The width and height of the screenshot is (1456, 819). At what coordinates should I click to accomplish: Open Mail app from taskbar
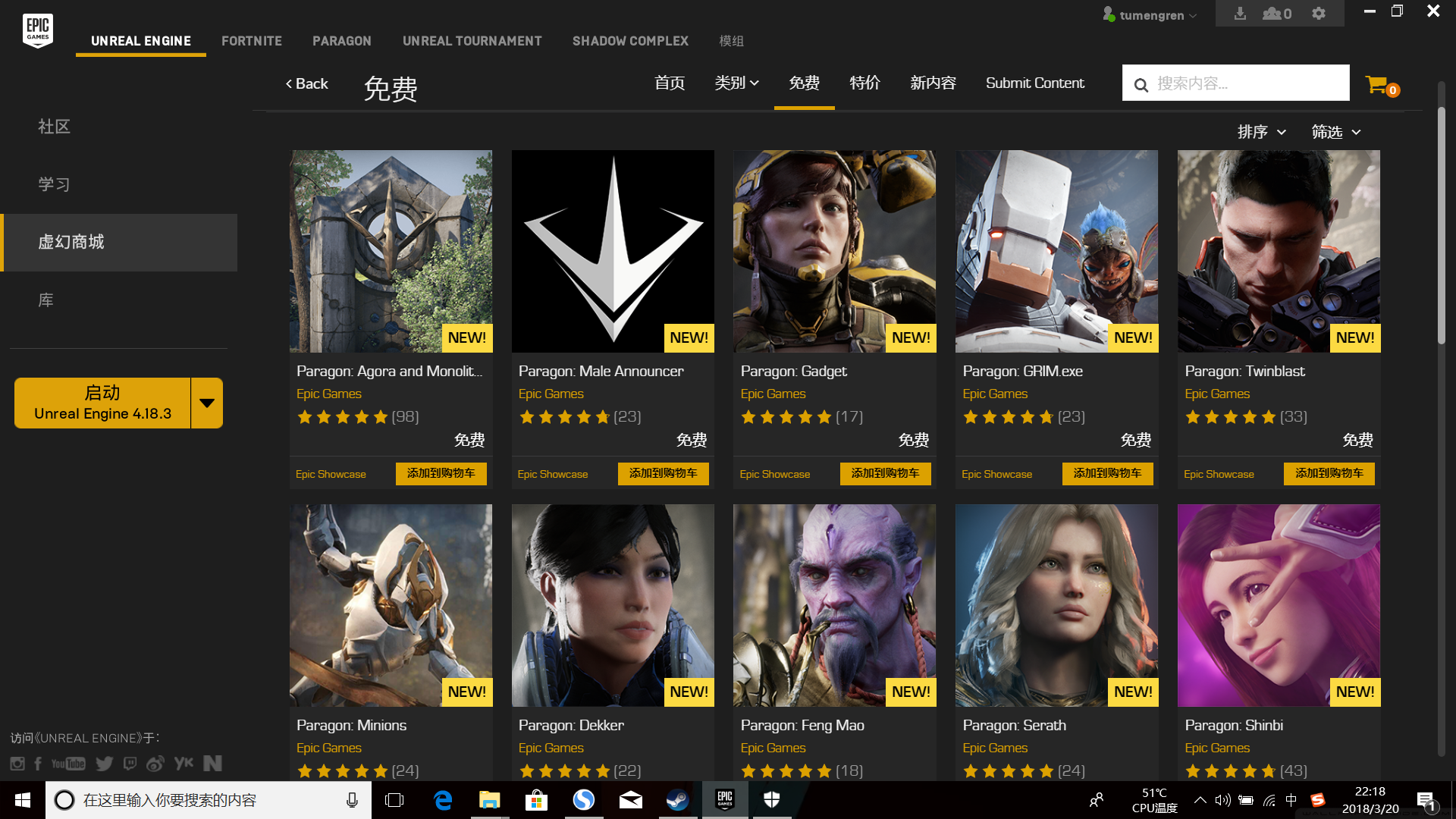[x=630, y=800]
